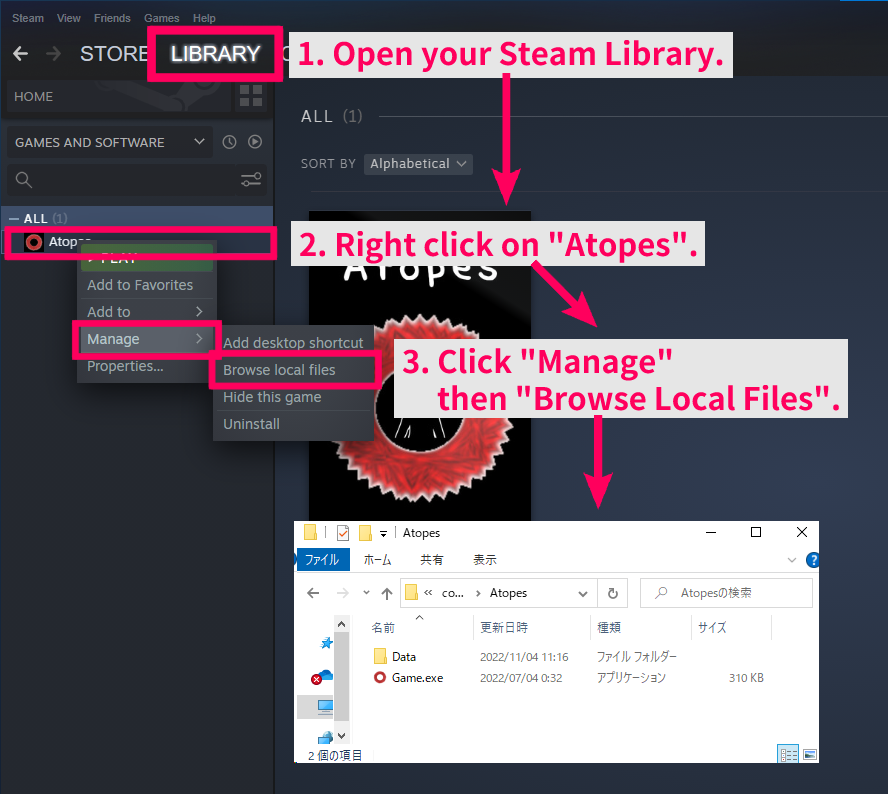Open the "Alphabetical" sort dropdown
Image resolution: width=888 pixels, height=794 pixels.
tap(418, 164)
